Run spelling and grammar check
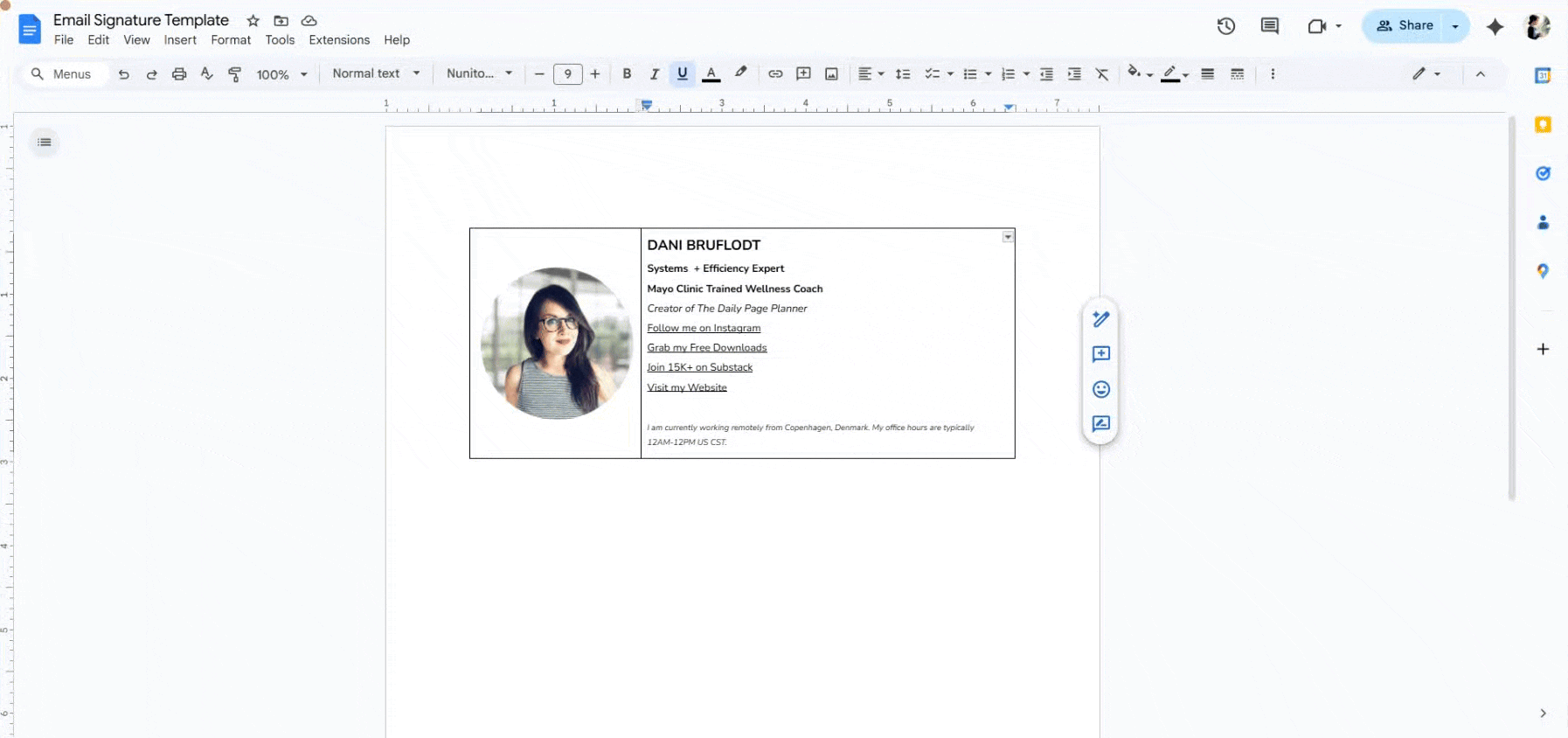The width and height of the screenshot is (1568, 738). (207, 74)
